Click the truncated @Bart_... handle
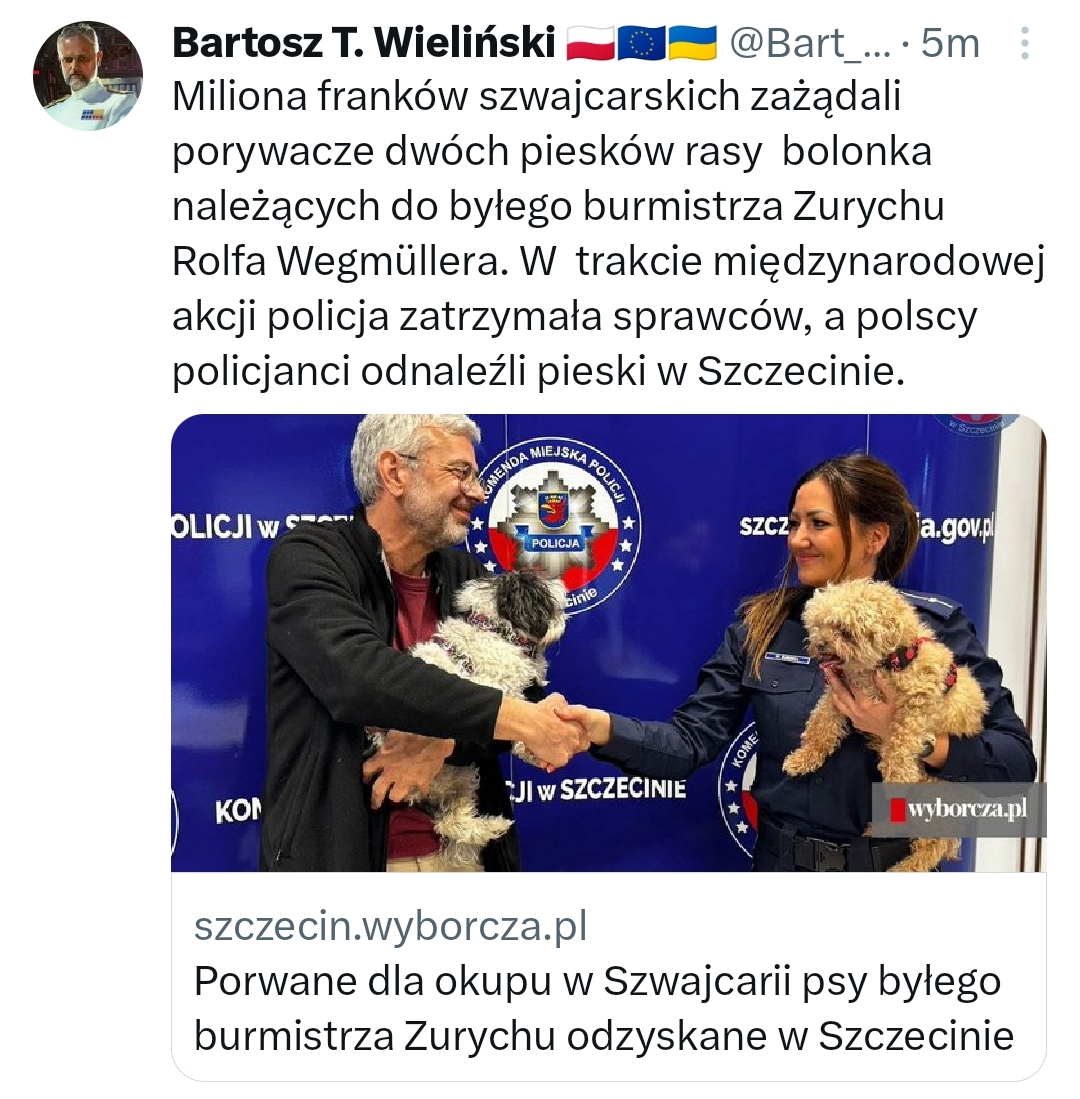This screenshot has height=1099, width=1080. coord(810,43)
